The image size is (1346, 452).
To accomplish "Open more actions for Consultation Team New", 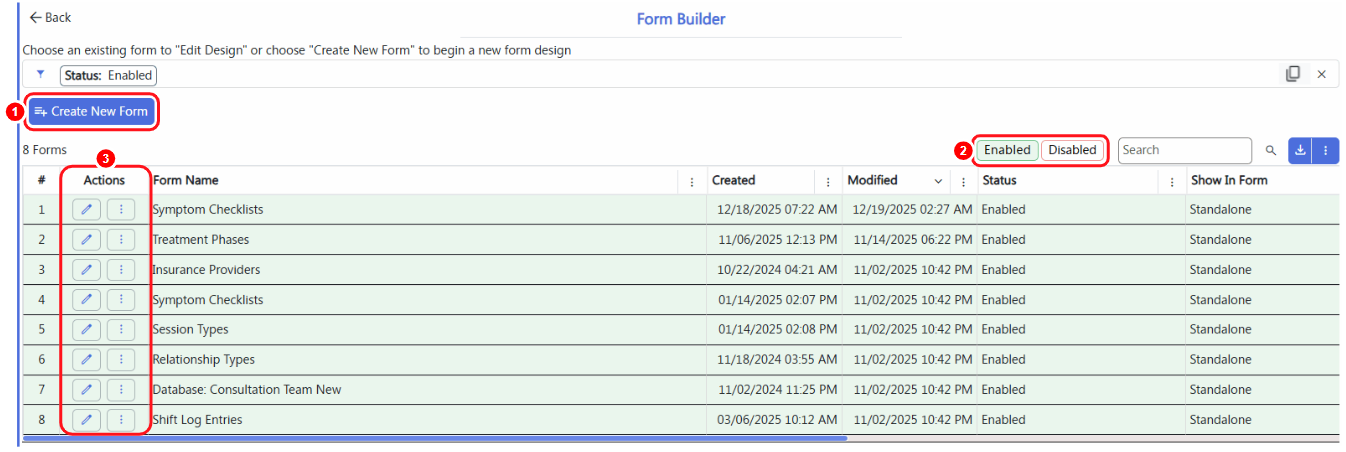I will tap(121, 390).
